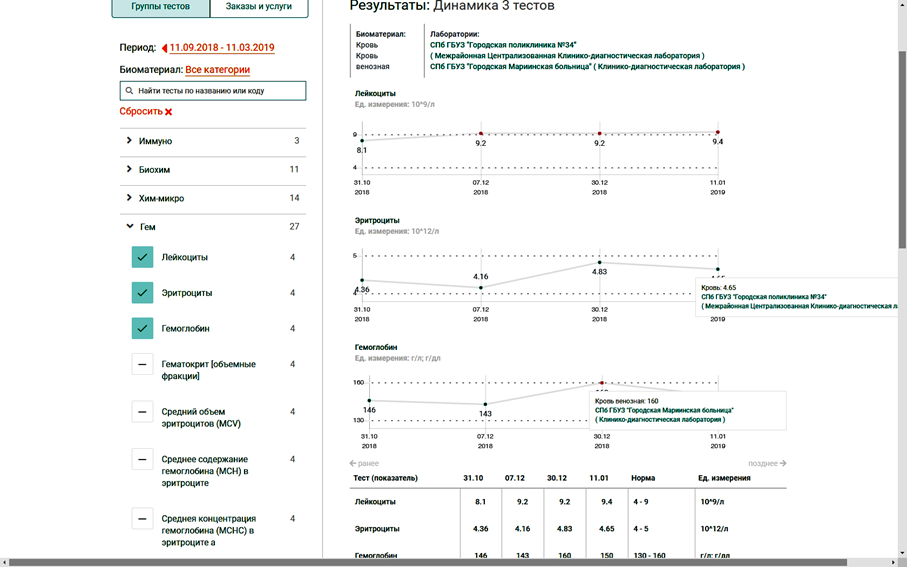Click the 07.12 point on Лейкоциты chart
The image size is (907, 567).
(481, 134)
